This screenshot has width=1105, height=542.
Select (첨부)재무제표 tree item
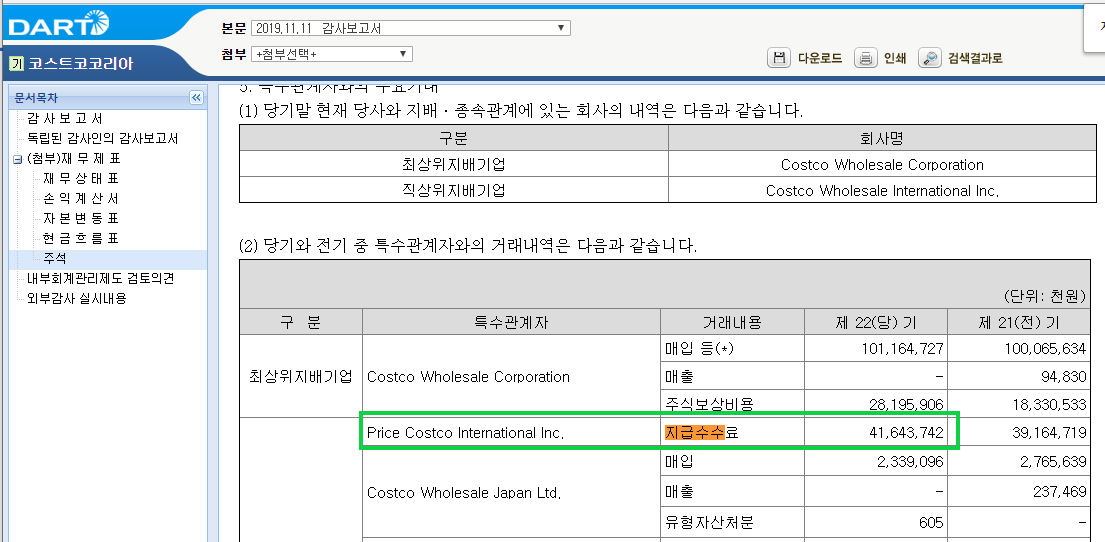73,159
